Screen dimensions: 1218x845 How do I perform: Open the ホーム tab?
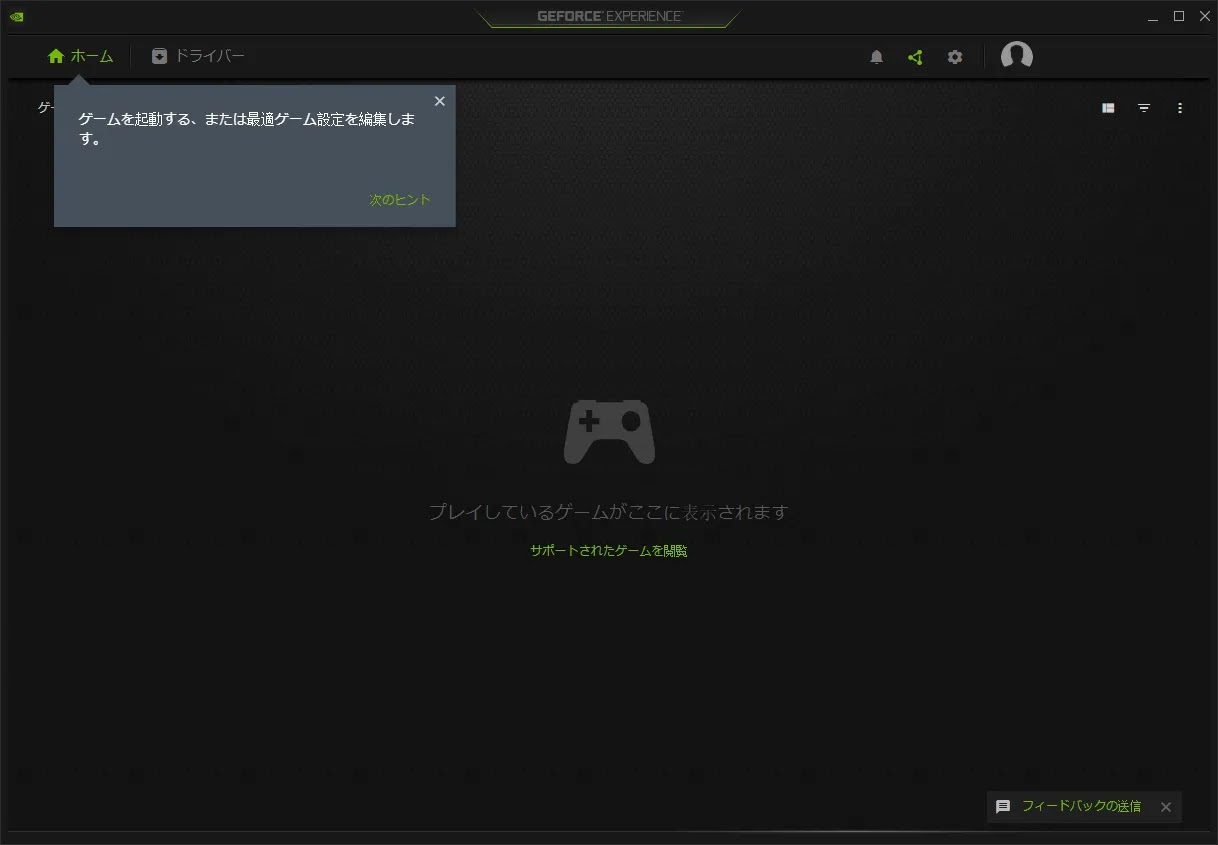81,56
